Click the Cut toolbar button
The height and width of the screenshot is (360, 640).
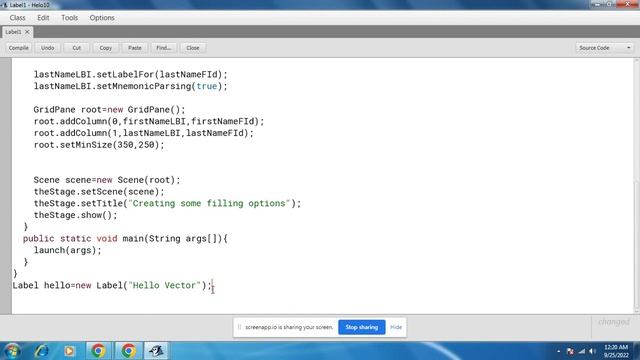(77, 48)
